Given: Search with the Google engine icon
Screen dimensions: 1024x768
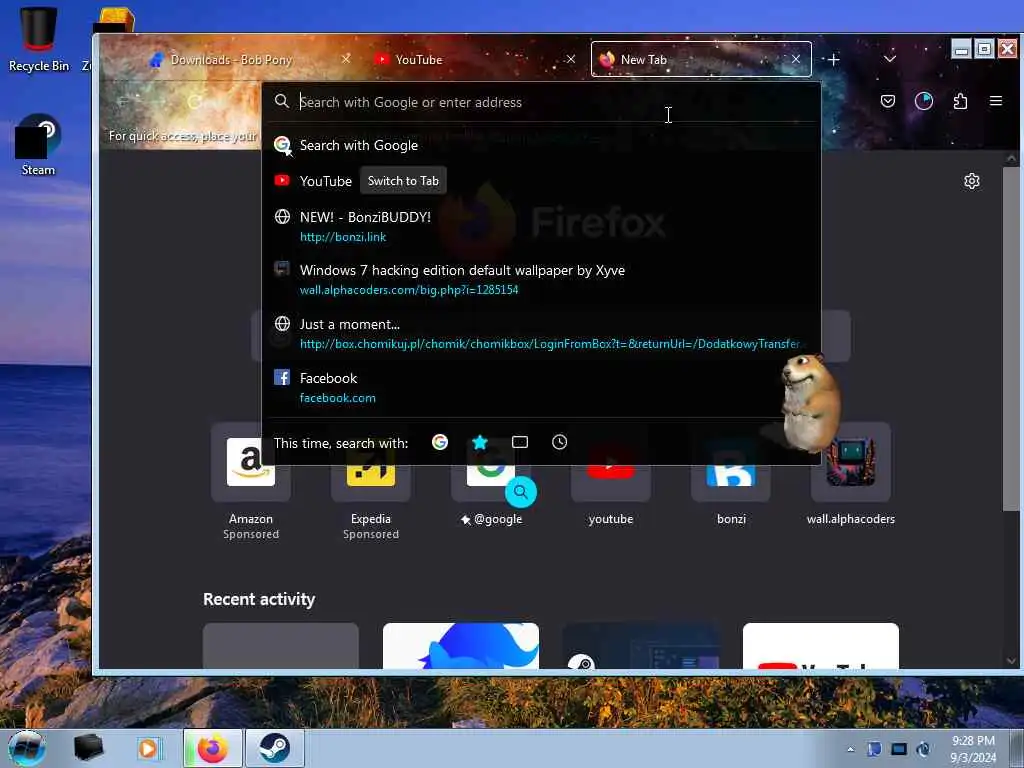Looking at the screenshot, I should (x=440, y=443).
